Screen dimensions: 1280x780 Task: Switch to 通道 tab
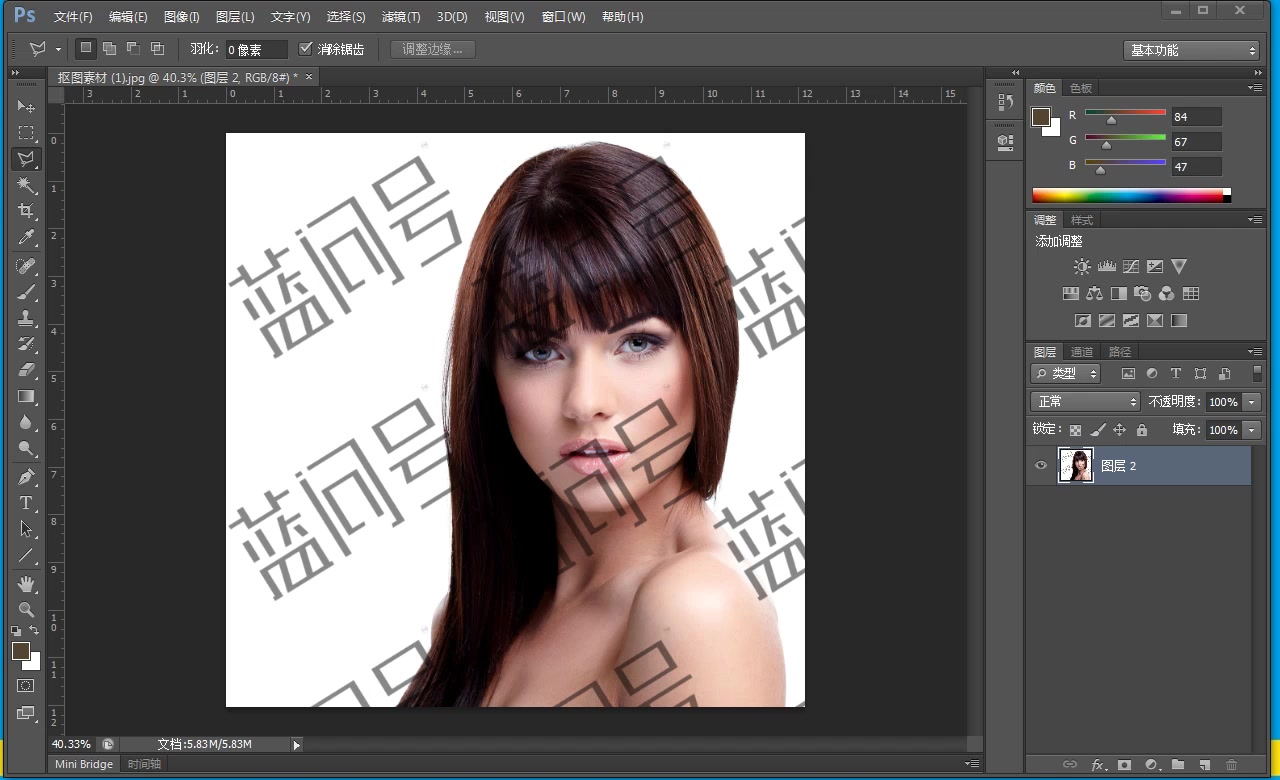pyautogui.click(x=1082, y=352)
